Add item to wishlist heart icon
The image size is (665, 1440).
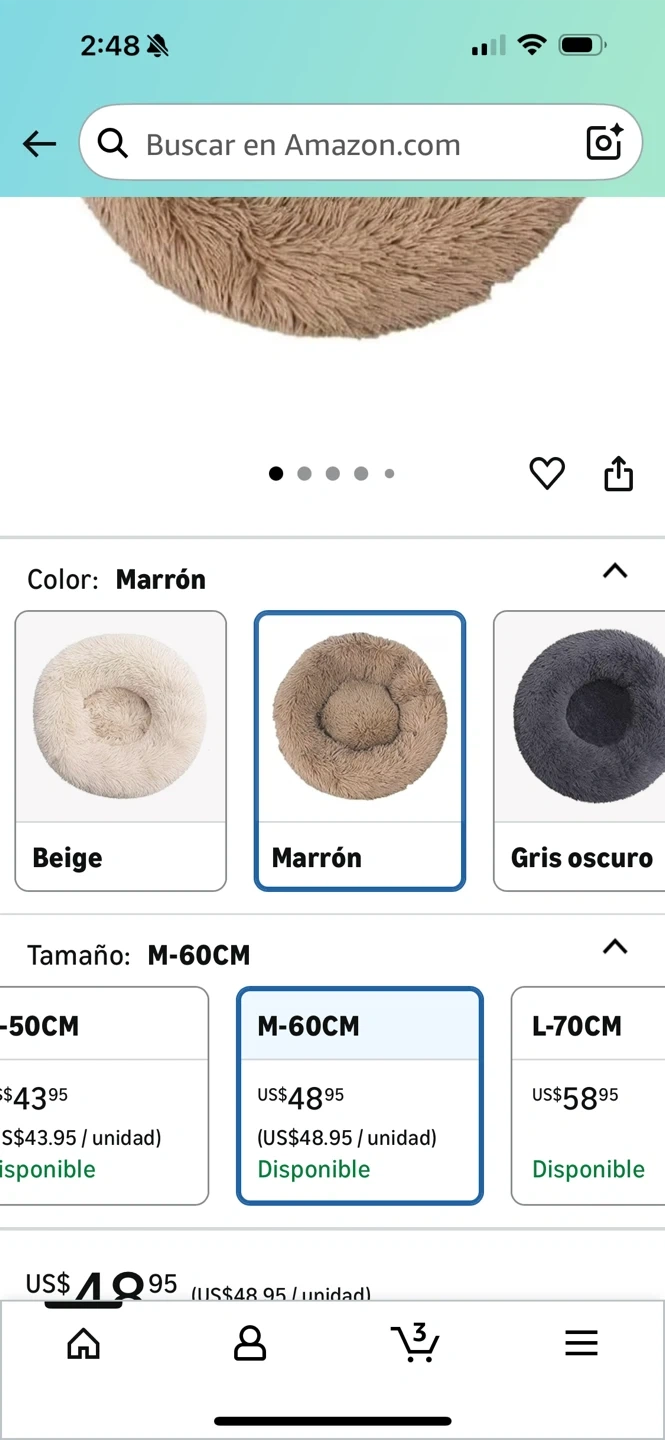coord(547,473)
